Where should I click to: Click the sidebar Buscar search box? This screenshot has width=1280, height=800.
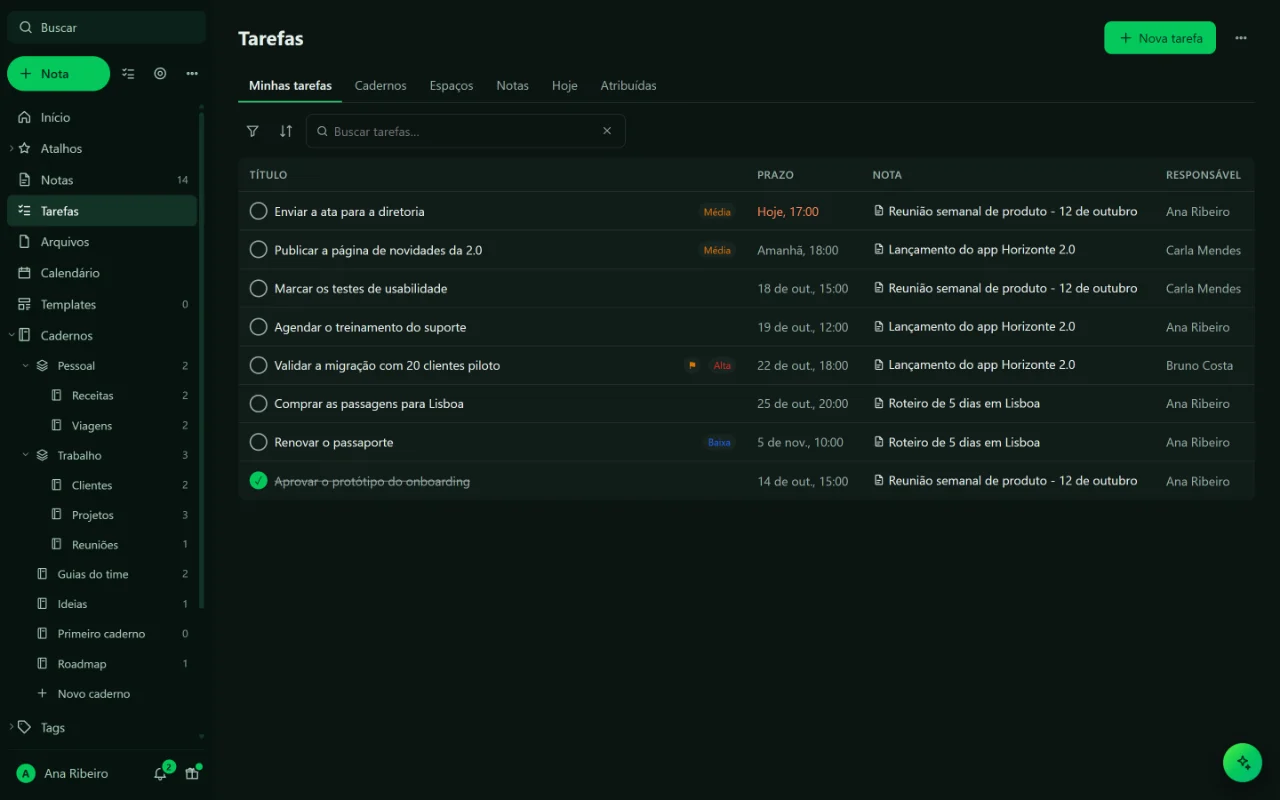106,28
